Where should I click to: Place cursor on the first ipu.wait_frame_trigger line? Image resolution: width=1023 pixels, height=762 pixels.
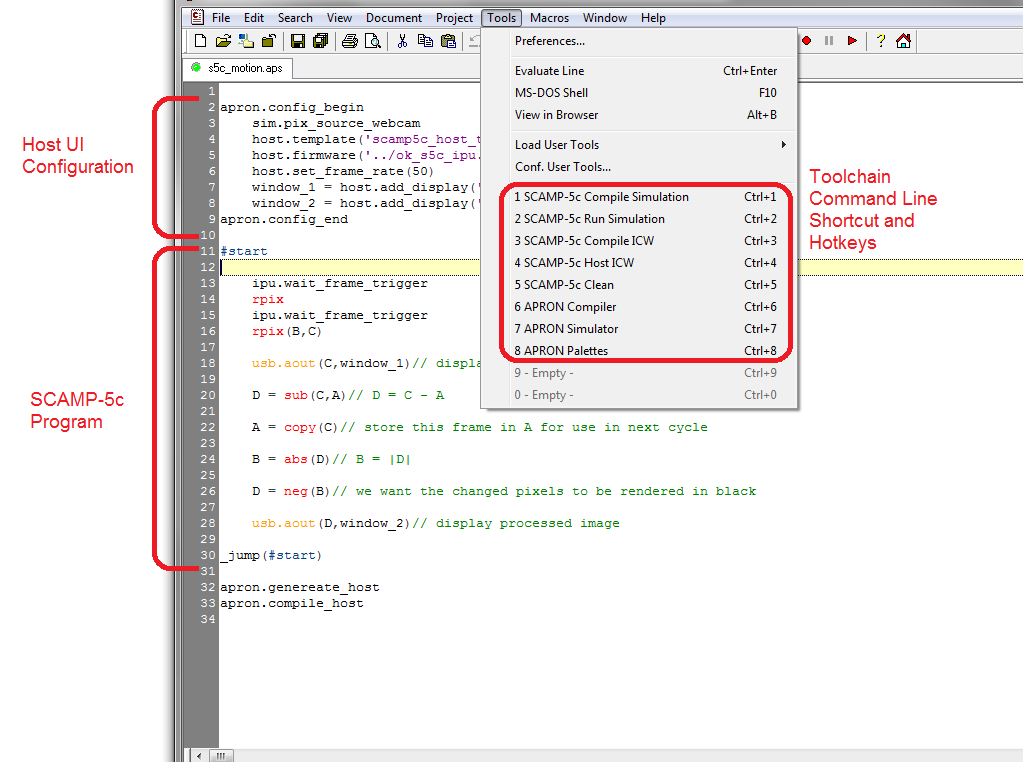coord(340,283)
